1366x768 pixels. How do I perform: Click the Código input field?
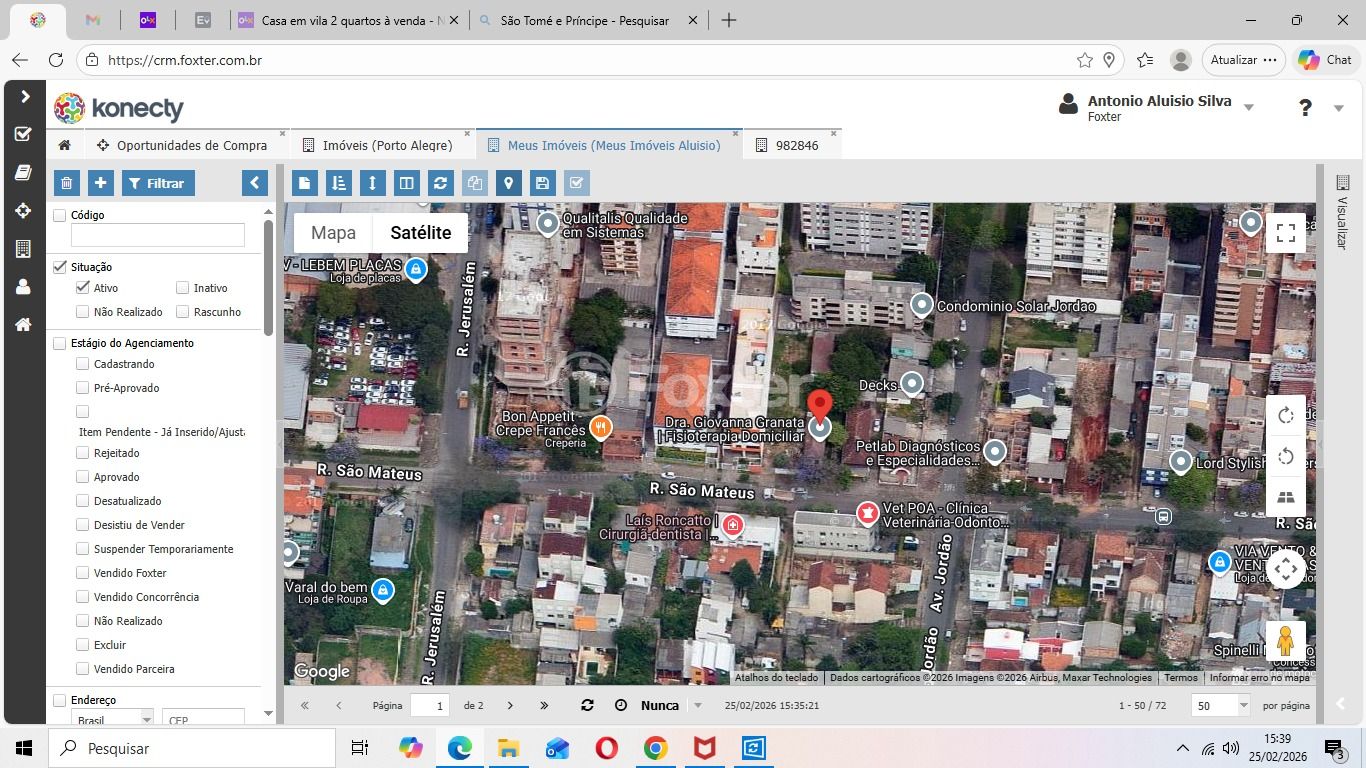158,235
